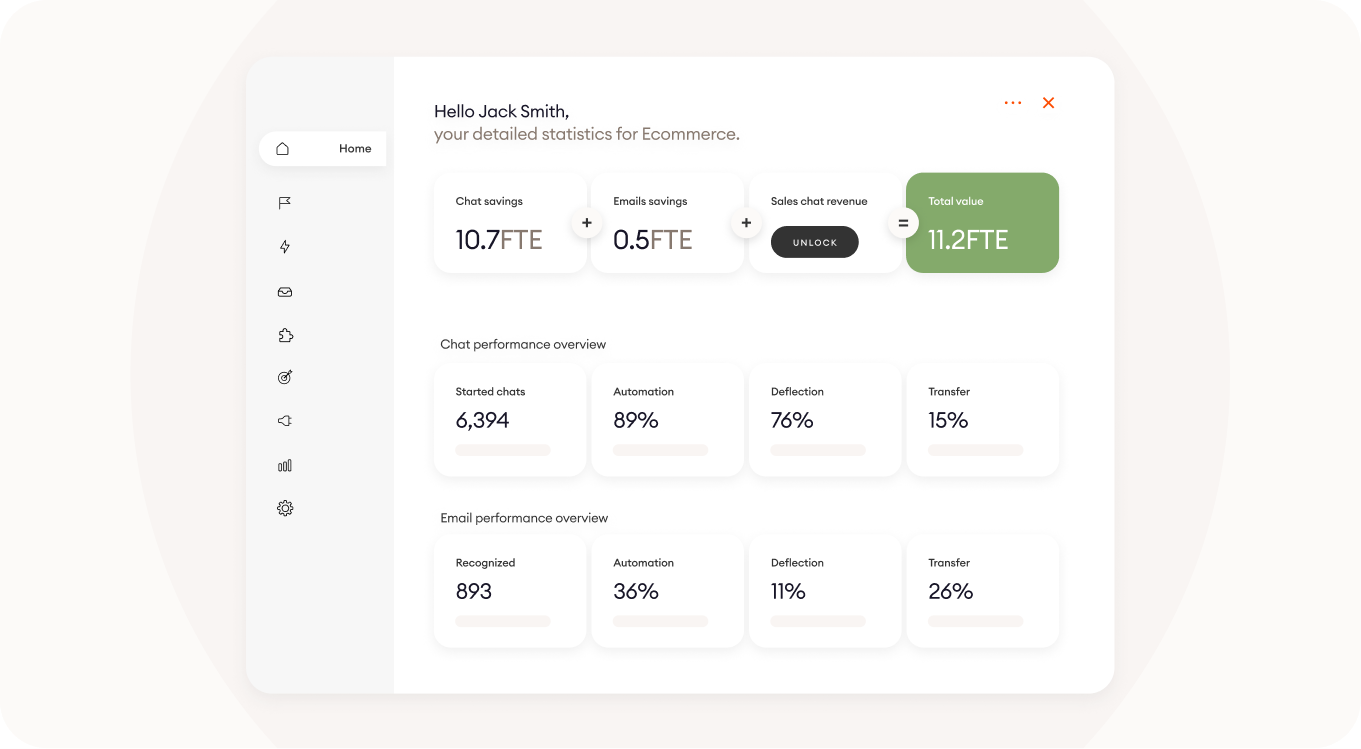Click the Transfer 26% card

(982, 590)
